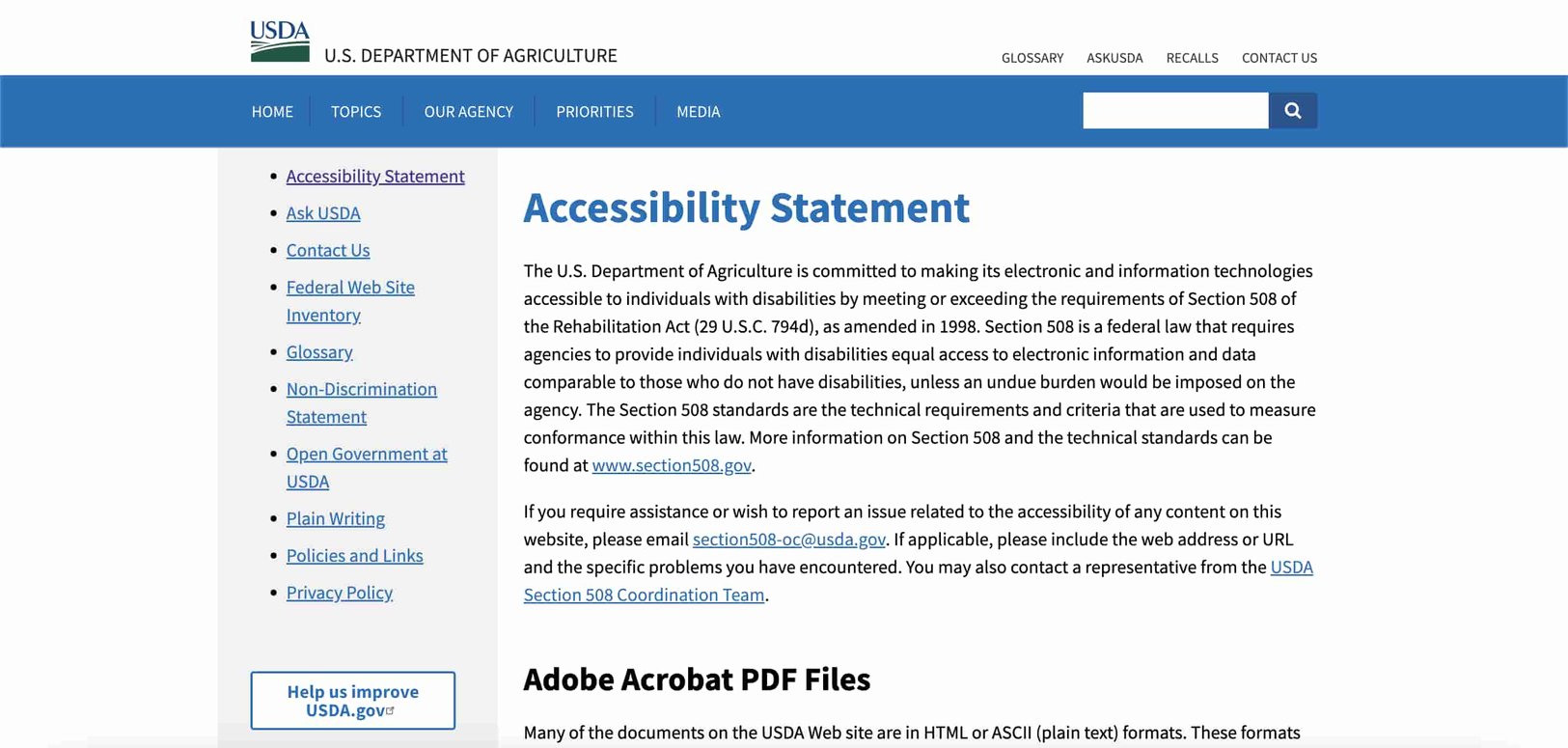Image resolution: width=1568 pixels, height=748 pixels.
Task: Open the Our Agency menu
Action: pos(468,112)
